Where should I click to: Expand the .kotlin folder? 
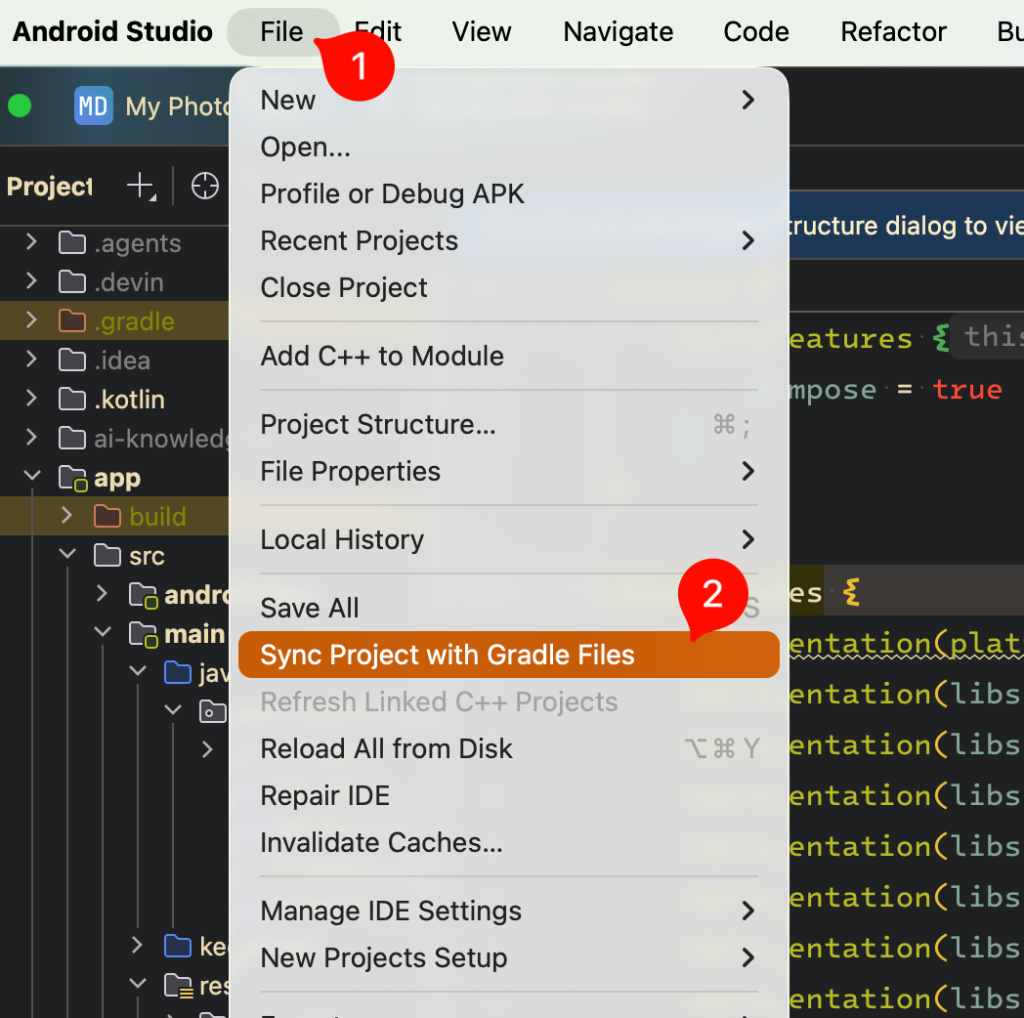[x=31, y=399]
